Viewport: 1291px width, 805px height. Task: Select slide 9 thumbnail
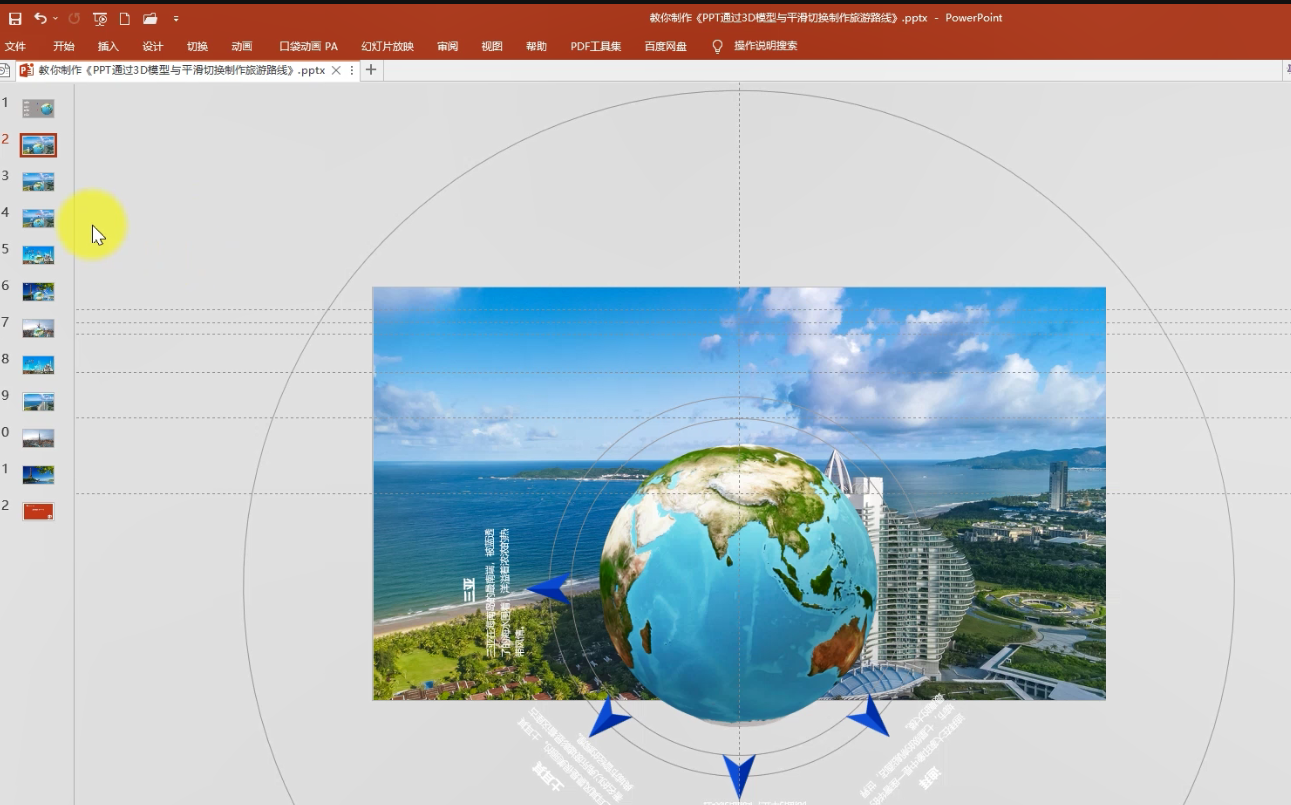click(x=38, y=401)
